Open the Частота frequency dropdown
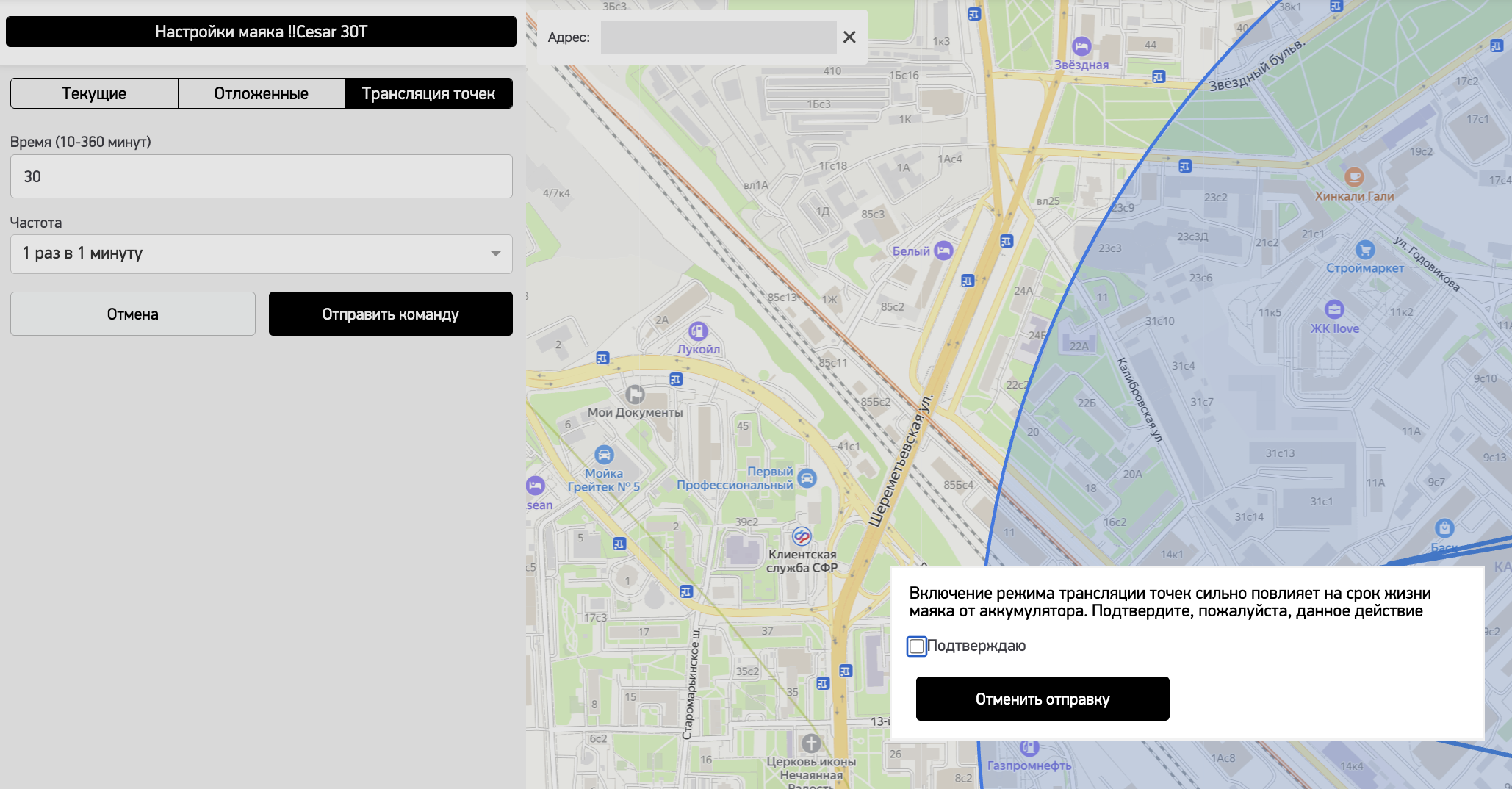This screenshot has width=1512, height=789. click(262, 254)
